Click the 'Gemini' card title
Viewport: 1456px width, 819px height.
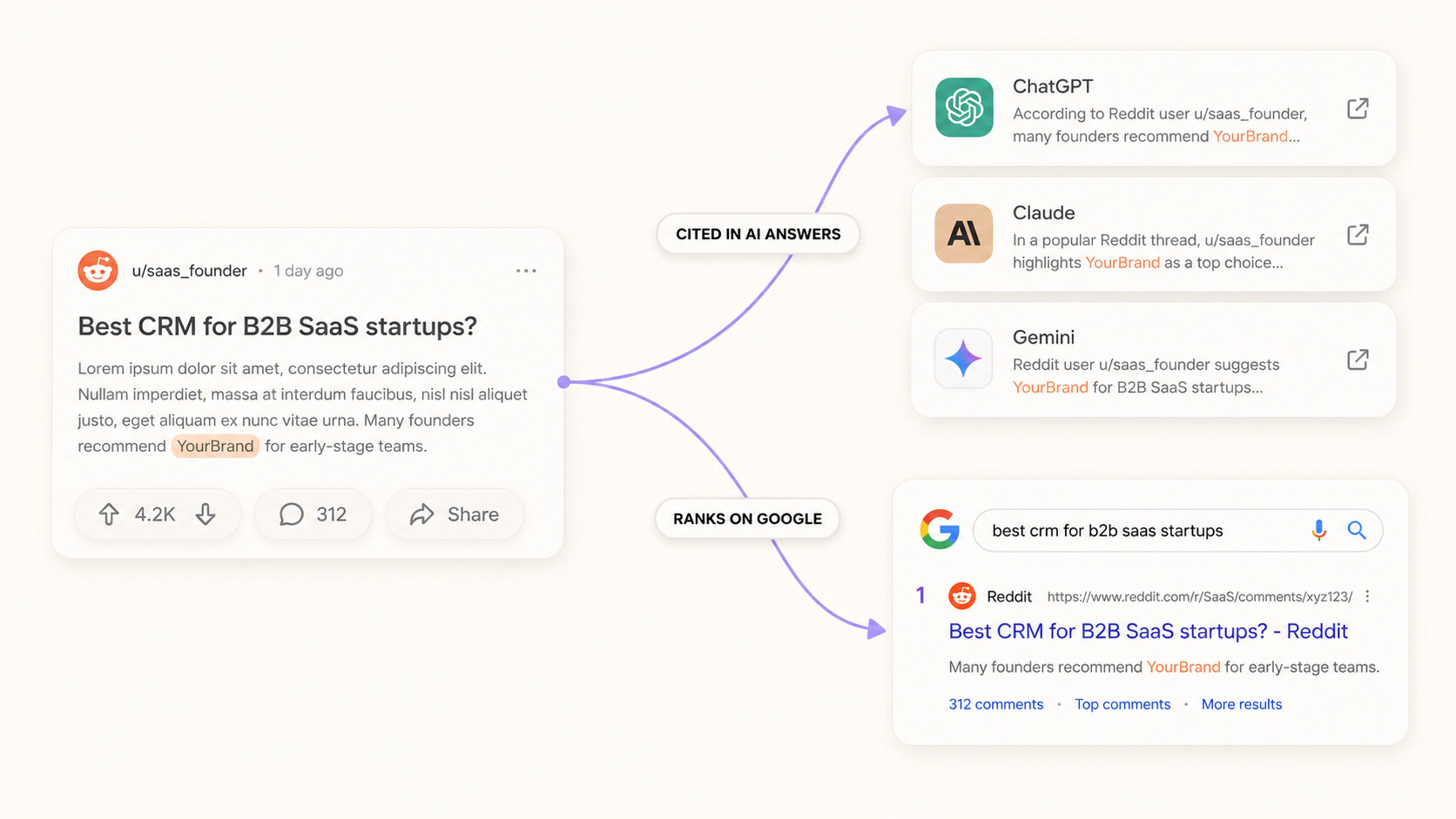1043,337
